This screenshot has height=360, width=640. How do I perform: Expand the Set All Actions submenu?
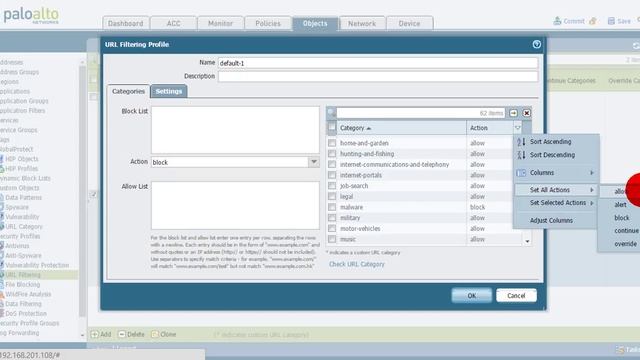click(x=556, y=190)
